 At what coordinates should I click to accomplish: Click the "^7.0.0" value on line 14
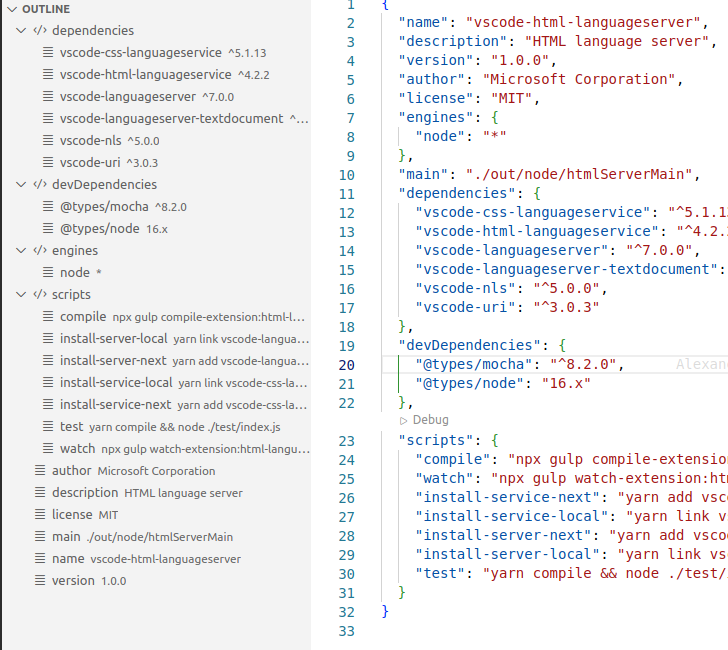[659, 250]
